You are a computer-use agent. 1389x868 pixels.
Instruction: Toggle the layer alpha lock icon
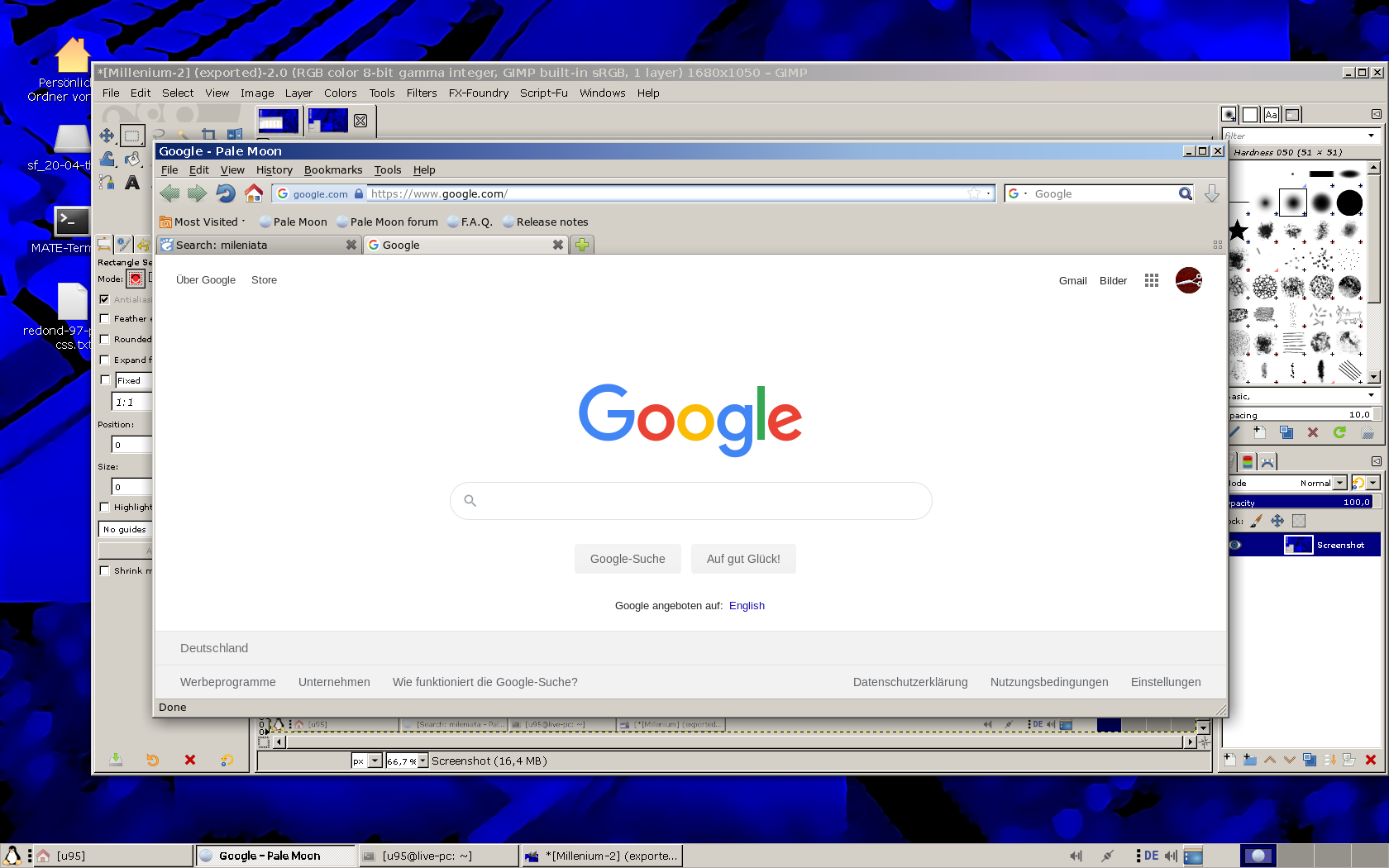point(1299,521)
